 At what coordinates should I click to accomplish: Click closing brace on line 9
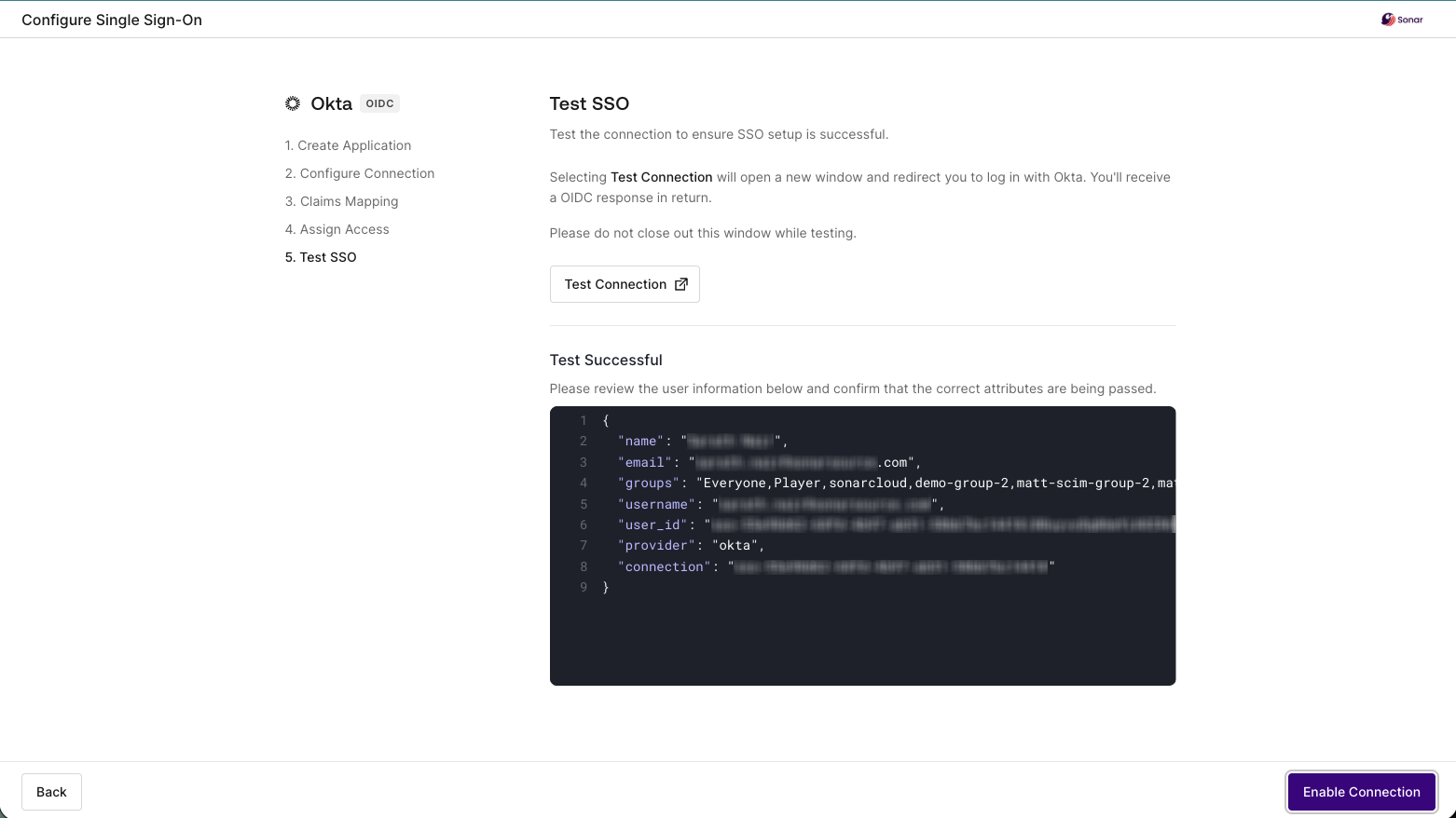pos(606,587)
